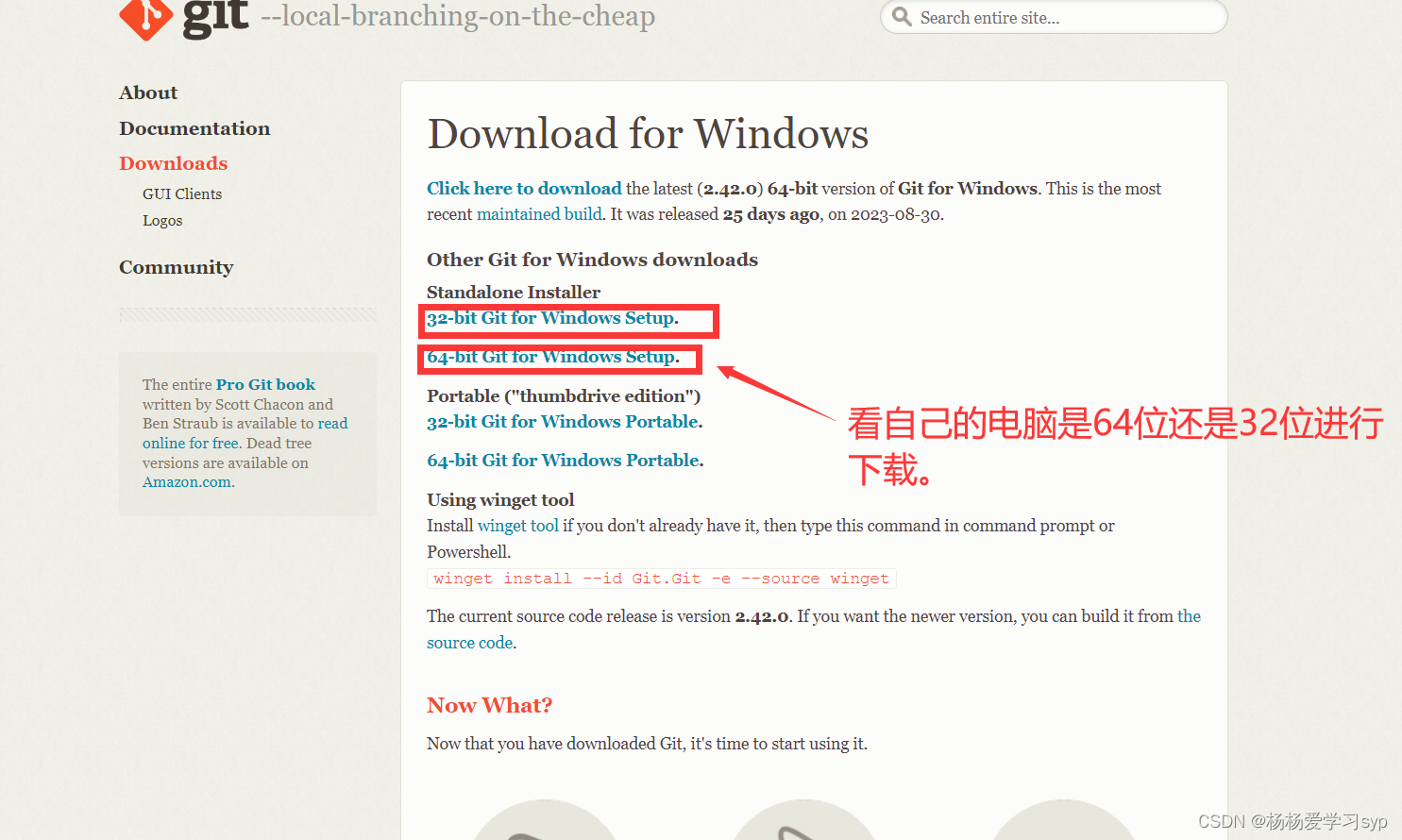Download 32-bit Git for Windows Setup
This screenshot has height=840, width=1402.
point(552,318)
